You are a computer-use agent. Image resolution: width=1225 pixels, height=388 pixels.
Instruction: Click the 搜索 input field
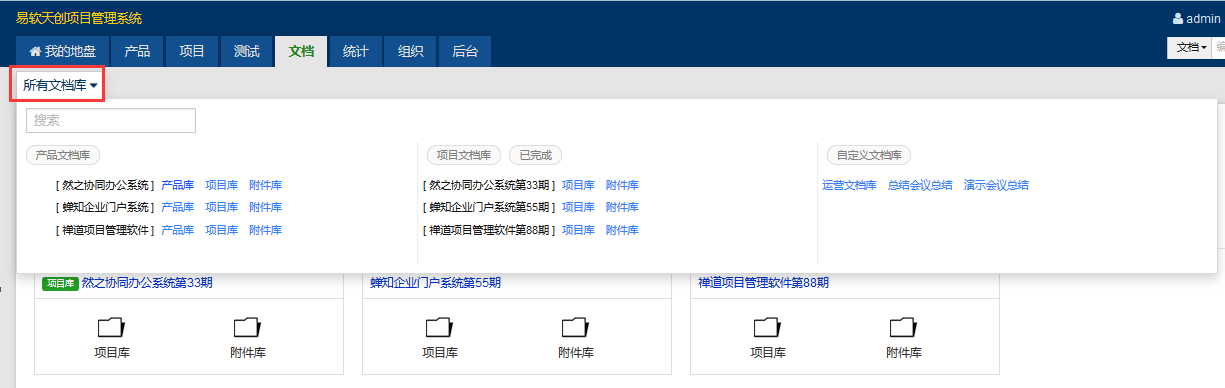[x=111, y=120]
